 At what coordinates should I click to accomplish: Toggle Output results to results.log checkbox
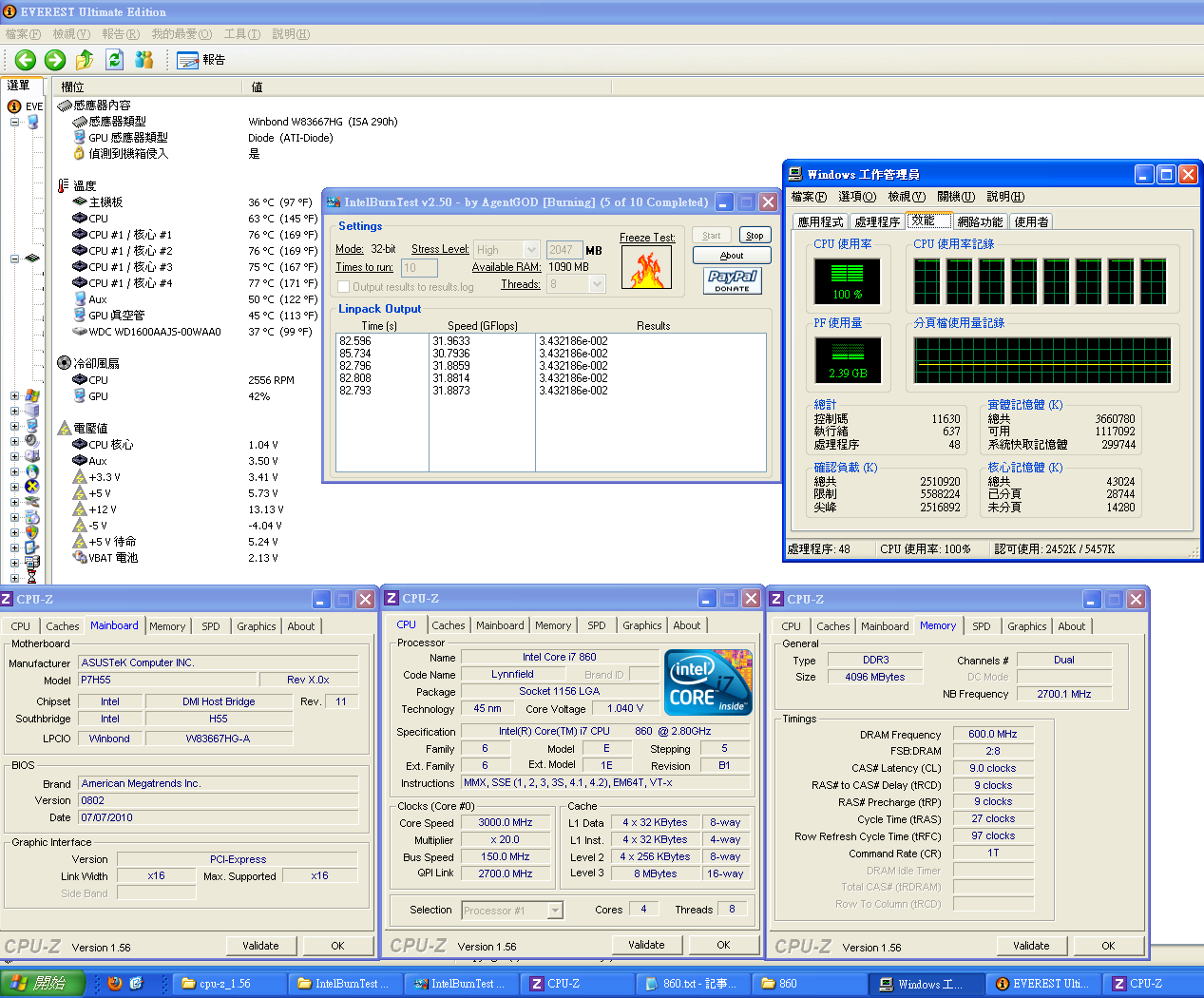(x=344, y=286)
